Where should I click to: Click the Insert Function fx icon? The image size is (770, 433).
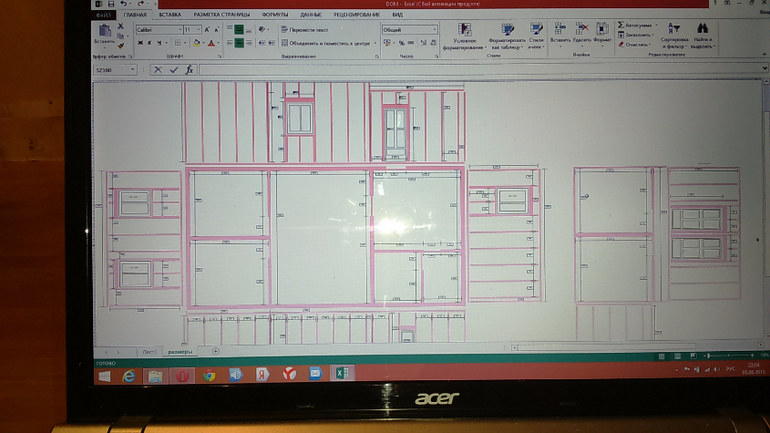[190, 70]
